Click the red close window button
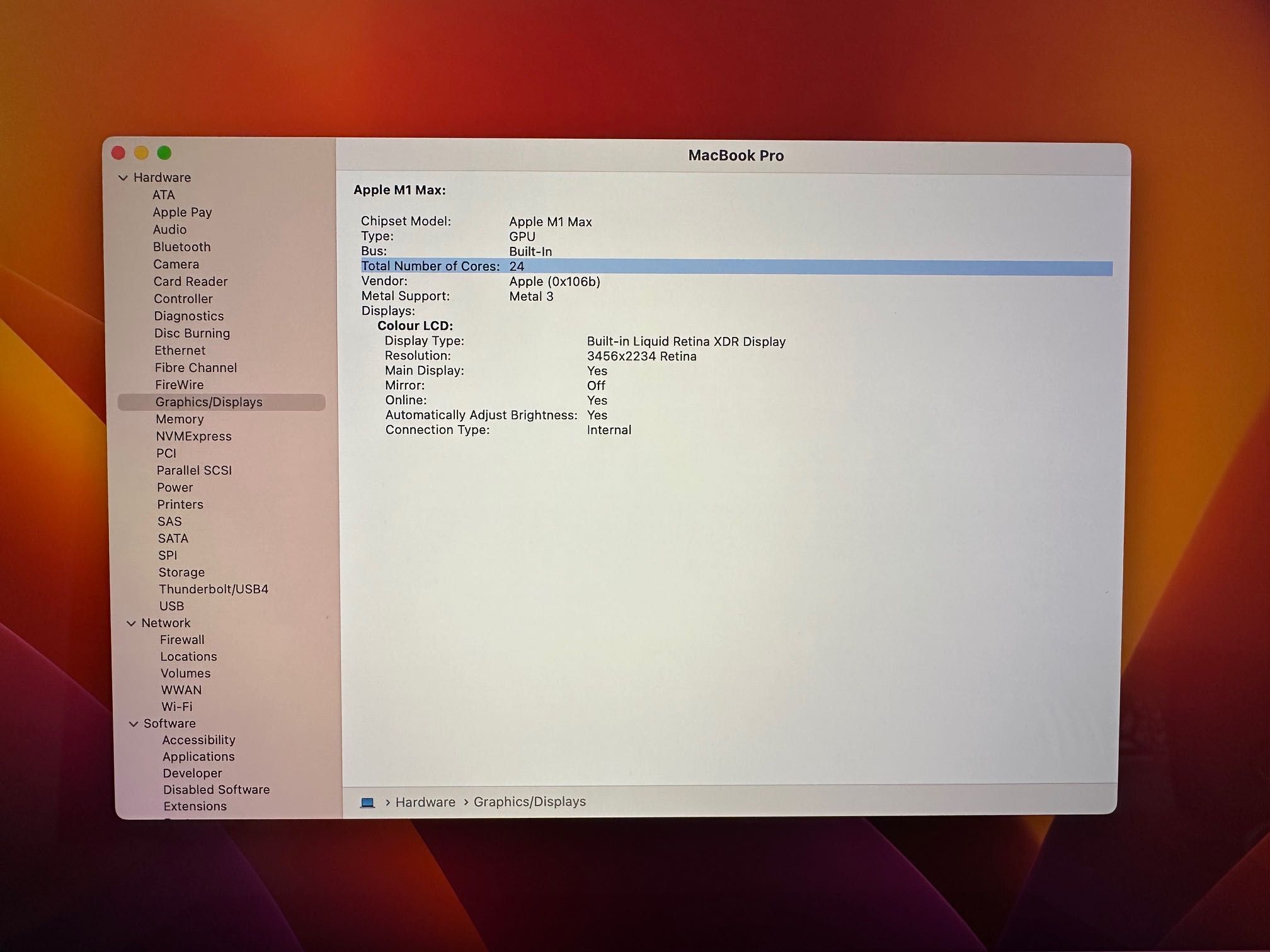Screen dimensions: 1270x952 [118, 153]
